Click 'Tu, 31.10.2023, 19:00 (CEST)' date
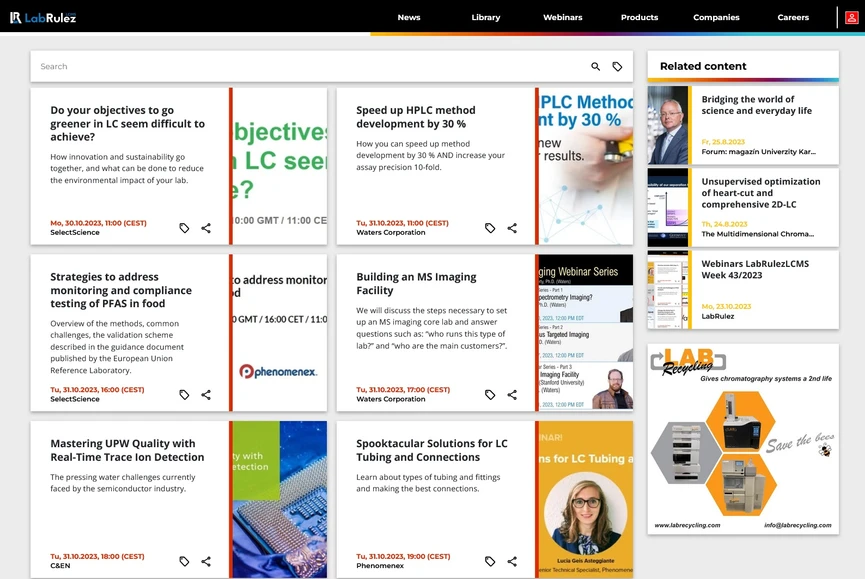The image size is (865, 579). pyautogui.click(x=403, y=556)
